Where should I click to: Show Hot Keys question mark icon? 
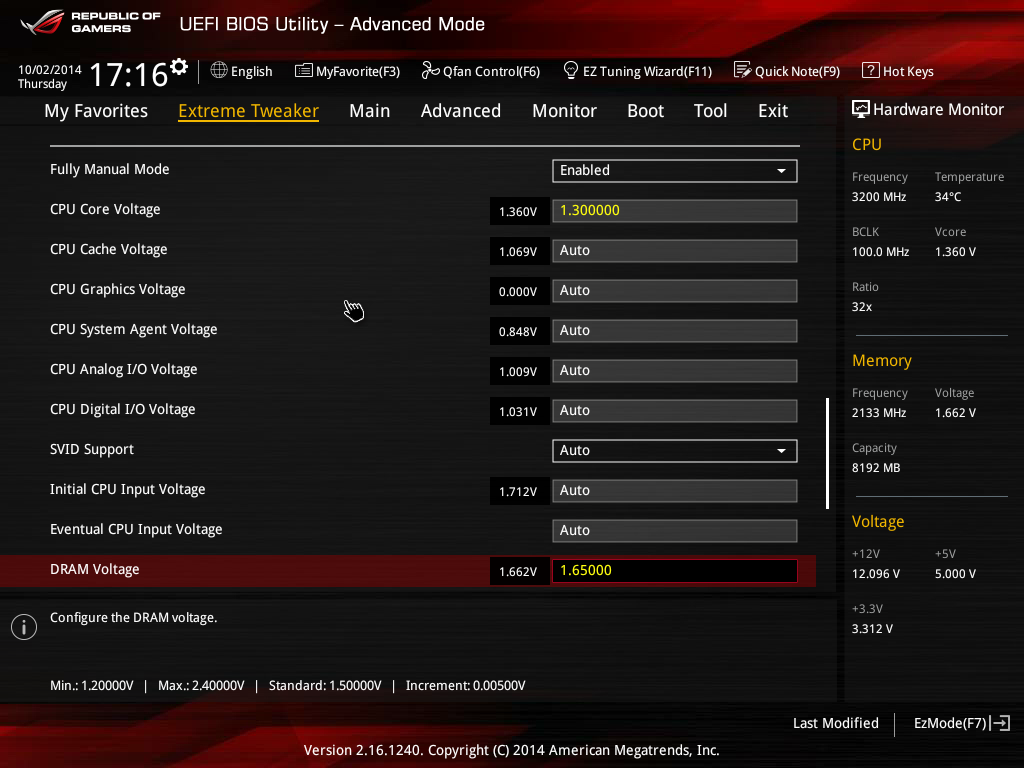pyautogui.click(x=870, y=71)
